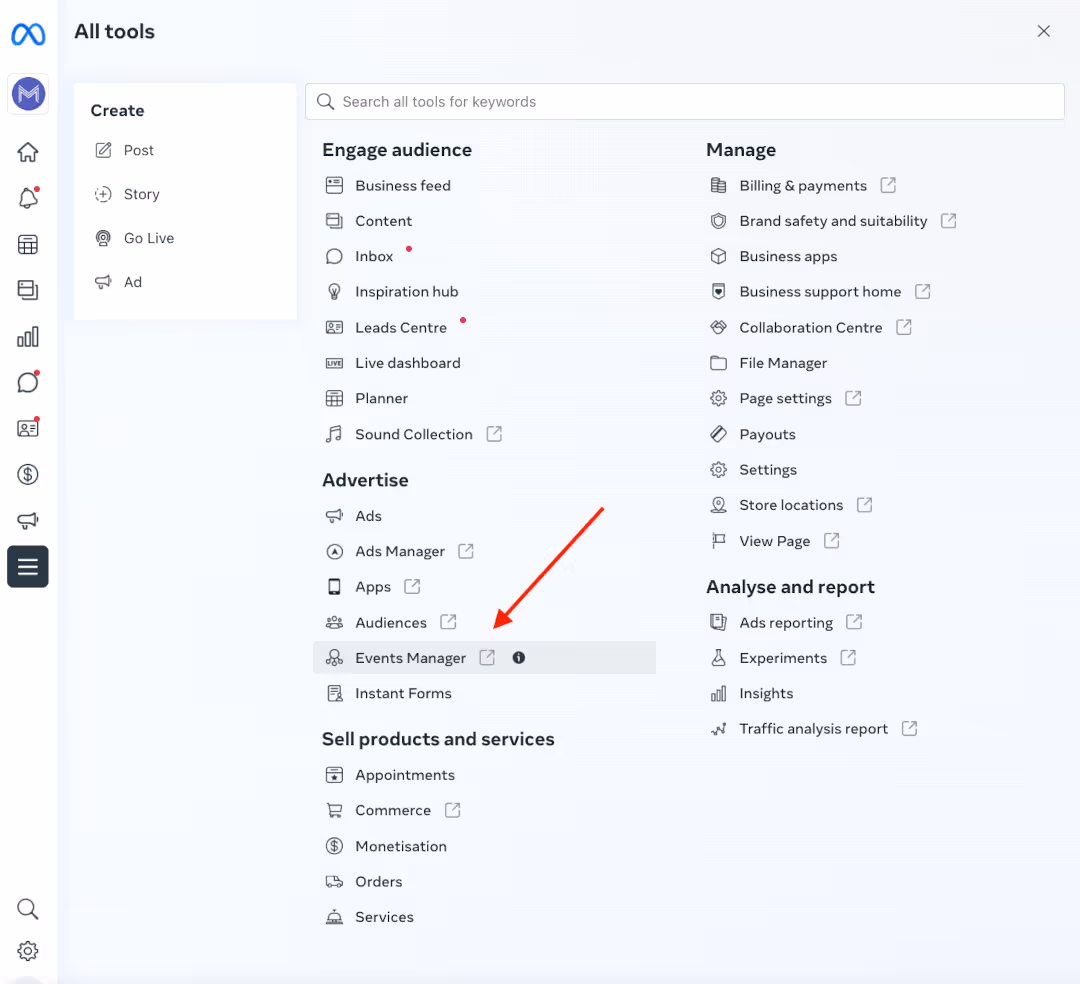
Task: Open Content icon in left sidebar
Action: point(28,290)
